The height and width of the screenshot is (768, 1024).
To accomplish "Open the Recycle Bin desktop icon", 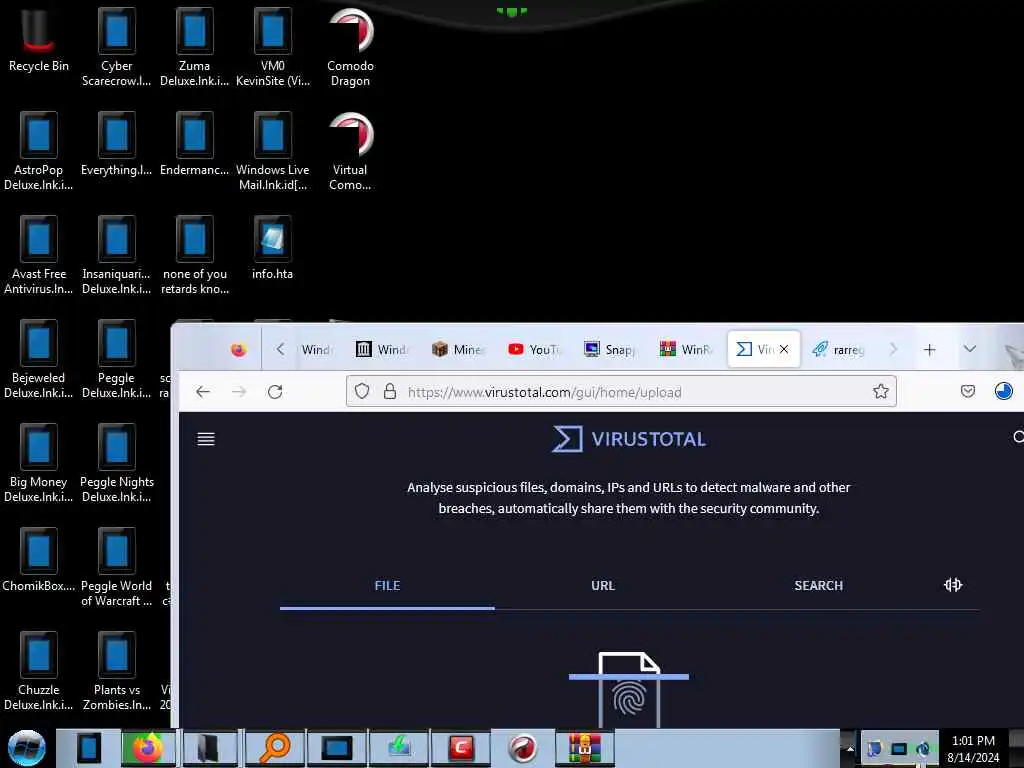I will (38, 39).
